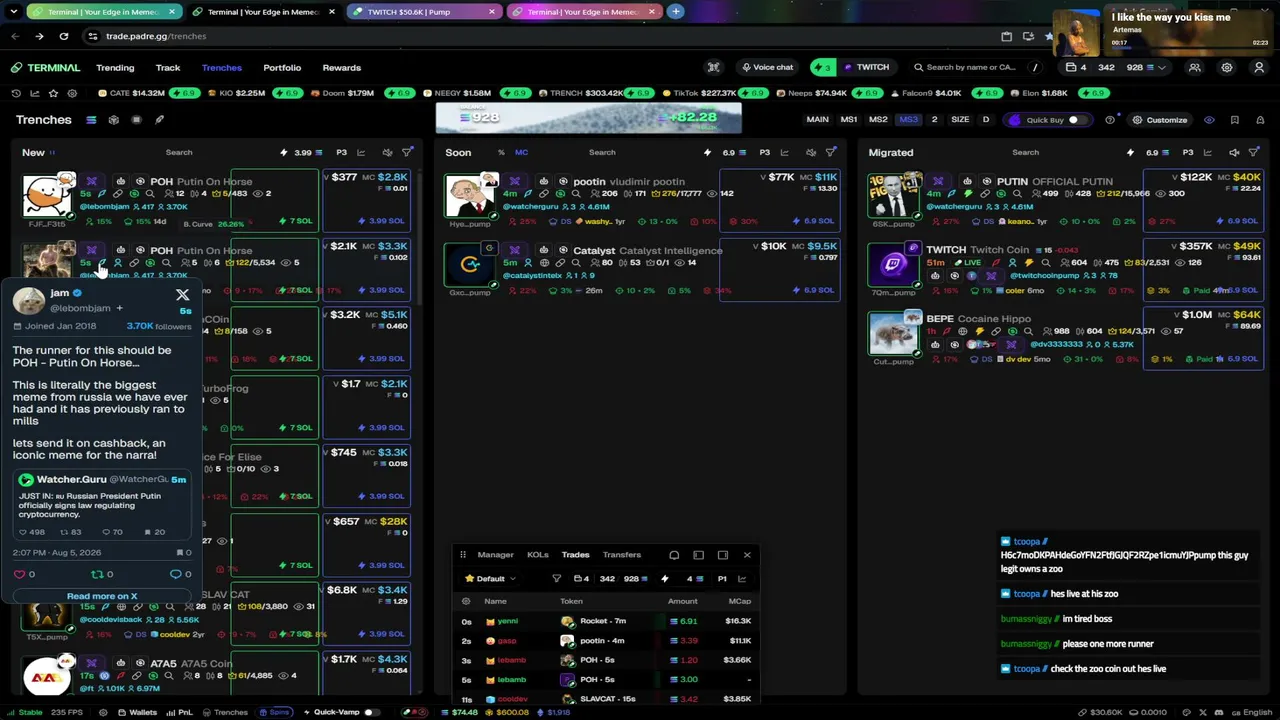Screen dimensions: 1280x720
Task: Search within the Soon column
Action: tap(602, 153)
